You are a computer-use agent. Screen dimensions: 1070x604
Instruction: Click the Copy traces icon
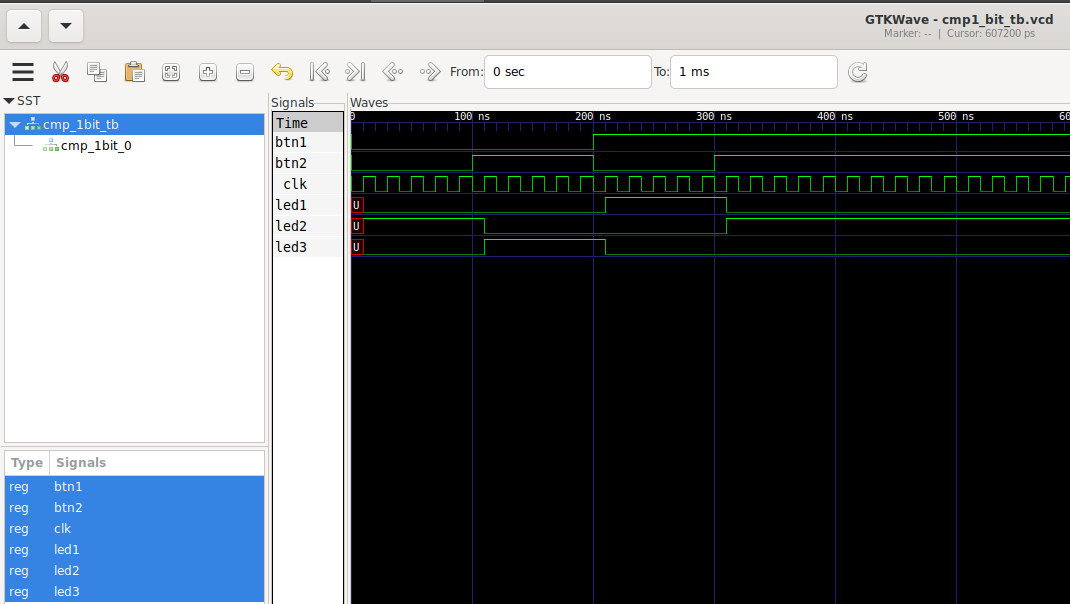point(97,72)
